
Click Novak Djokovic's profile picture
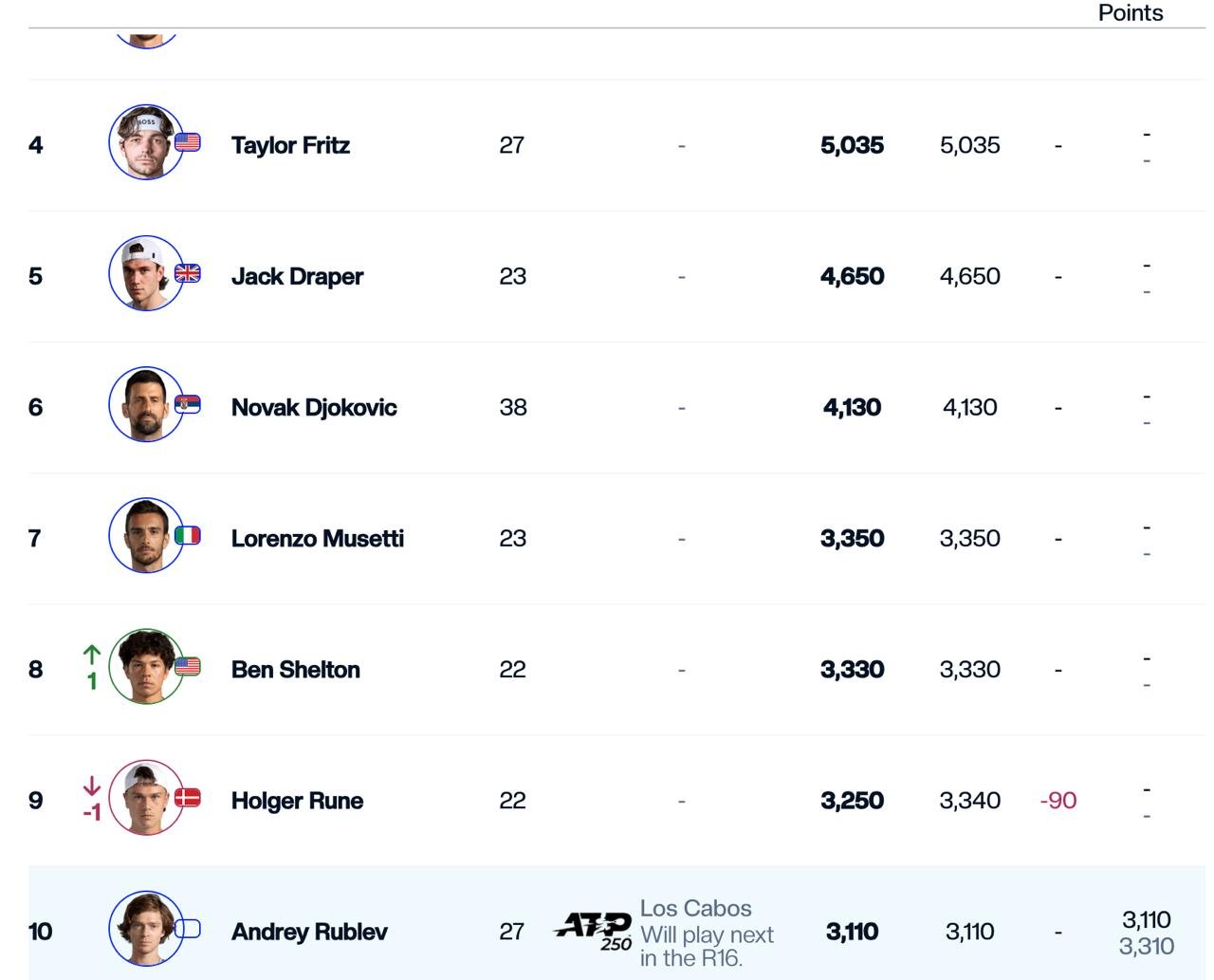click(146, 404)
